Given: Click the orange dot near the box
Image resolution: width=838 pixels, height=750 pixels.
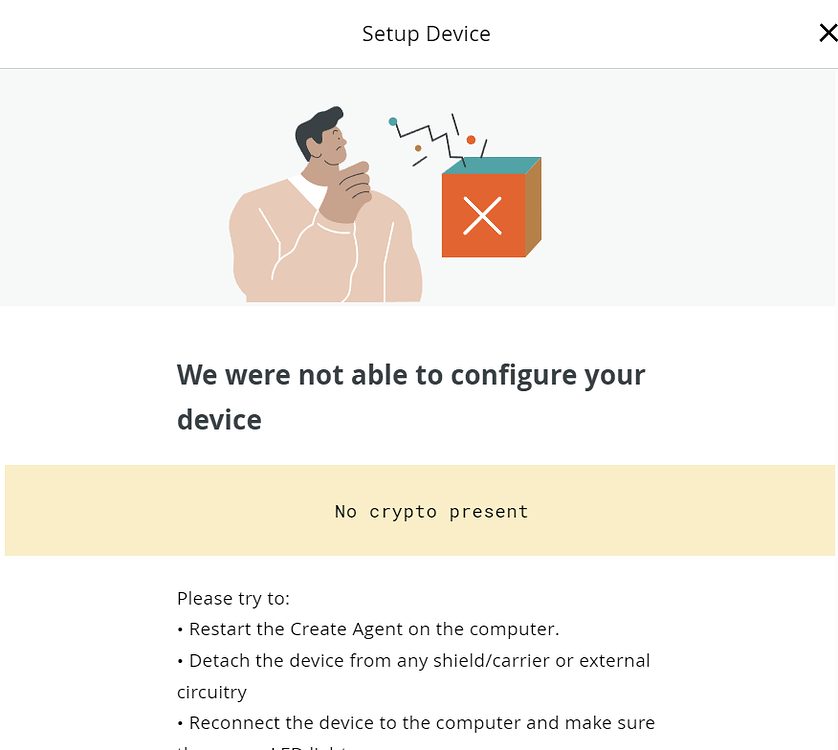Looking at the screenshot, I should (471, 140).
